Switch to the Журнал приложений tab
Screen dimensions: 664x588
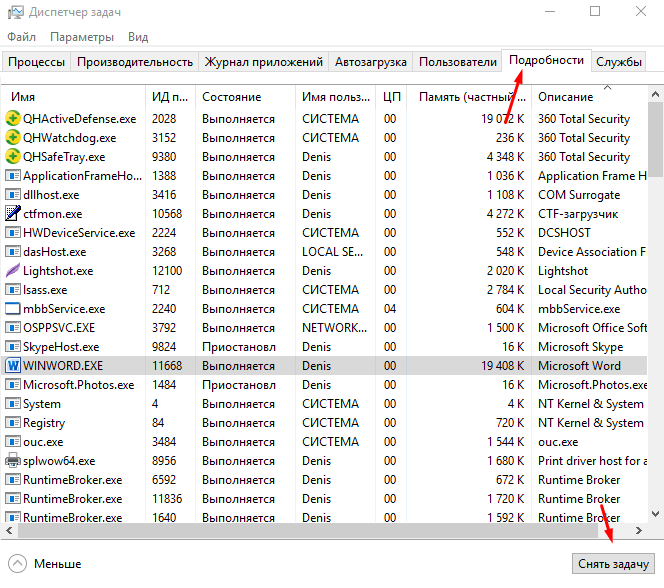pyautogui.click(x=263, y=62)
